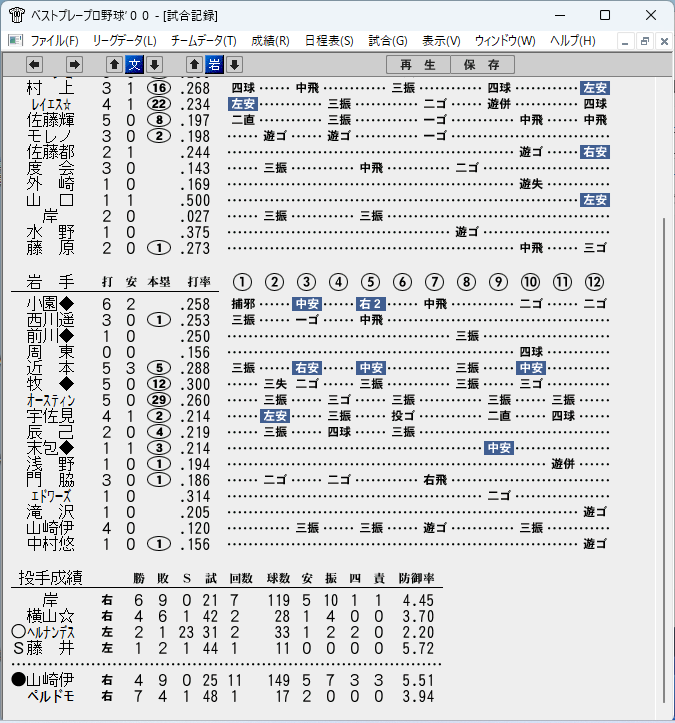Click ERA value 2.20 for ヘルナンデス
Screen dimensions: 675x723
pyautogui.click(x=418, y=632)
